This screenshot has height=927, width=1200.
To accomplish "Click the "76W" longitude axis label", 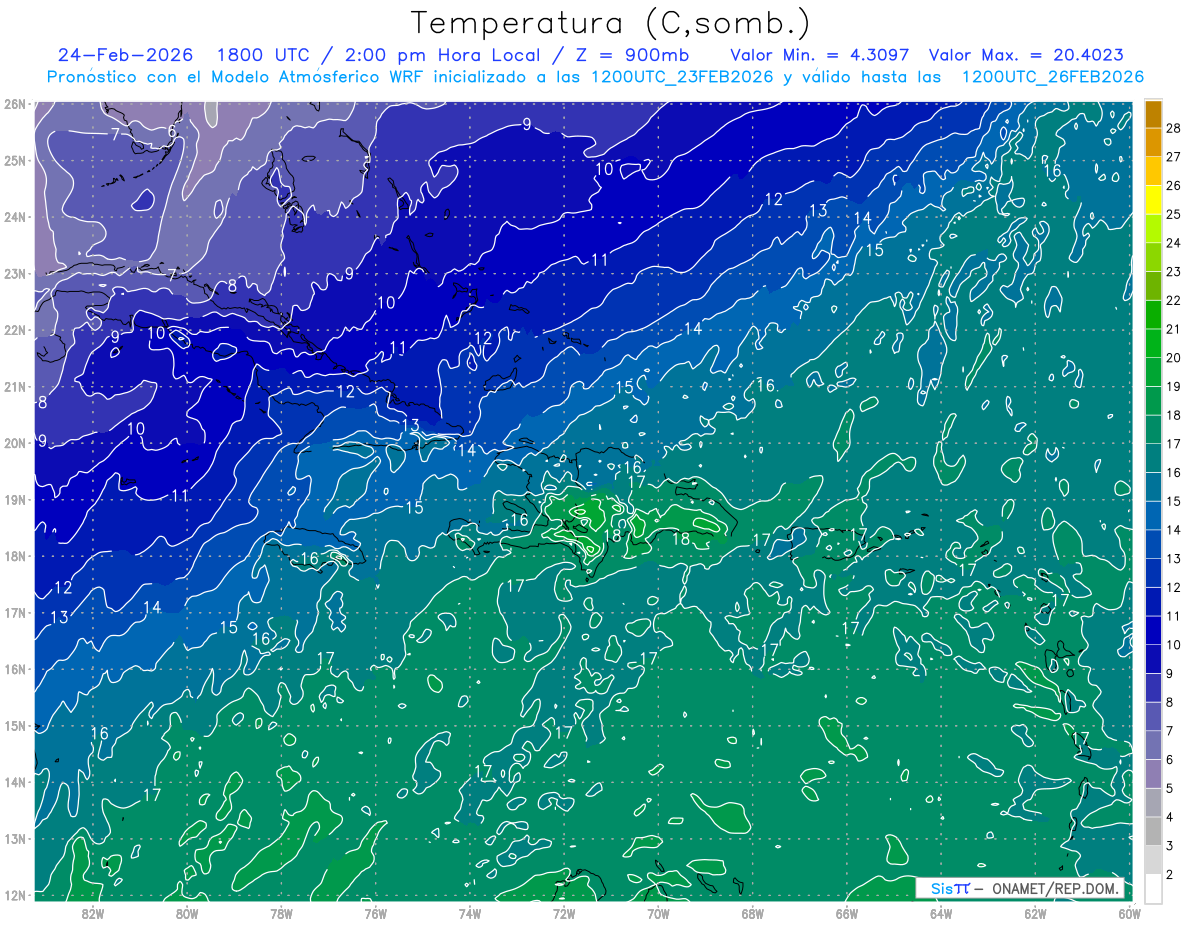I will click(375, 913).
